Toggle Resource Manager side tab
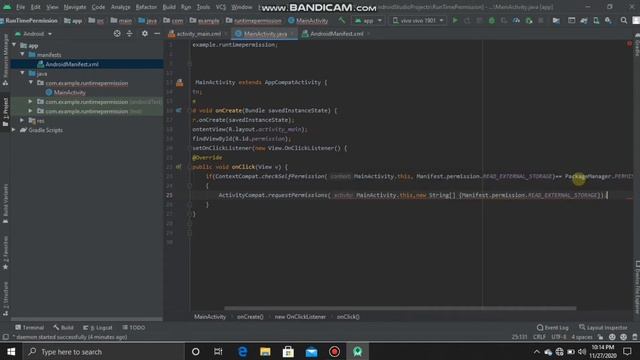 (x=5, y=60)
